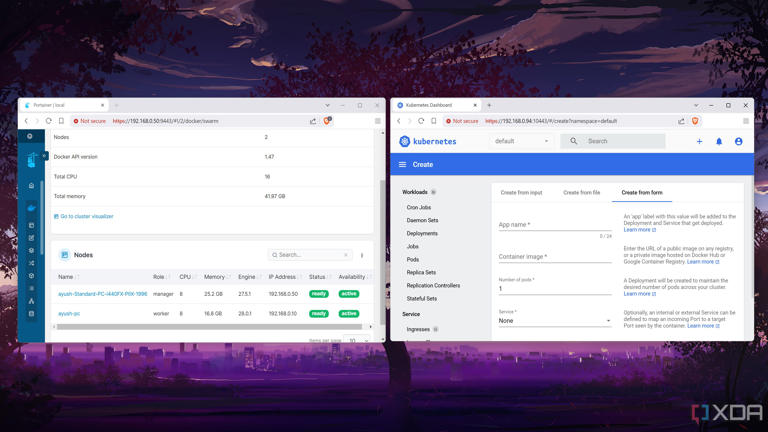The width and height of the screenshot is (768, 432).
Task: Open the default namespace dropdown
Action: click(x=522, y=141)
